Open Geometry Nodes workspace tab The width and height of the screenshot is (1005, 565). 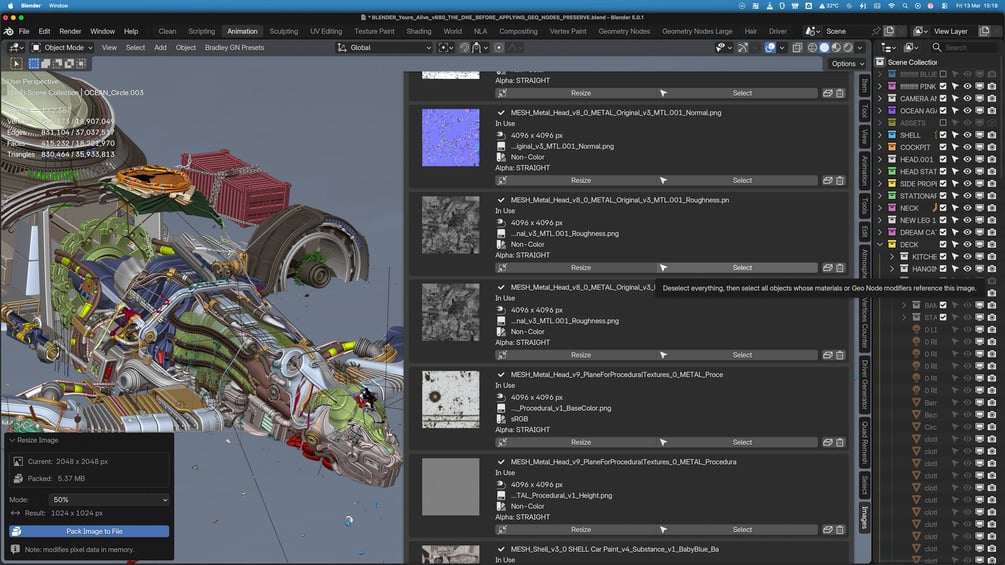click(624, 31)
